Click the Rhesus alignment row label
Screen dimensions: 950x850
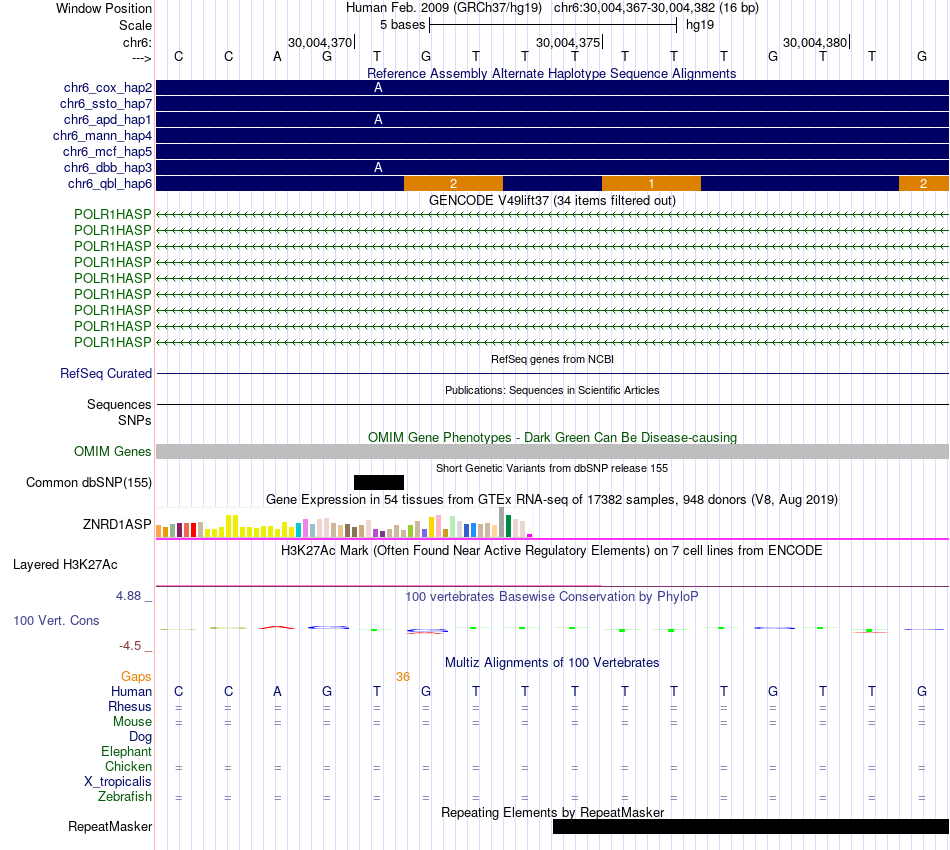pyautogui.click(x=130, y=706)
